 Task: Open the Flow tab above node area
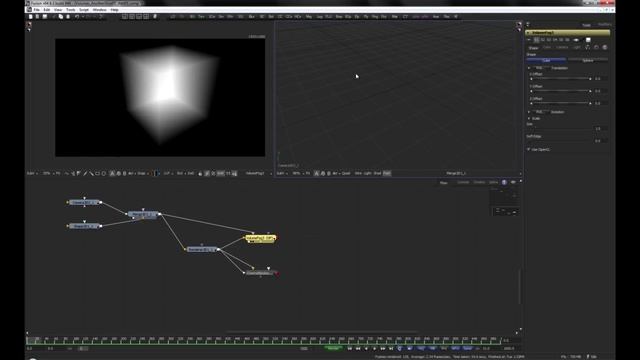[444, 182]
